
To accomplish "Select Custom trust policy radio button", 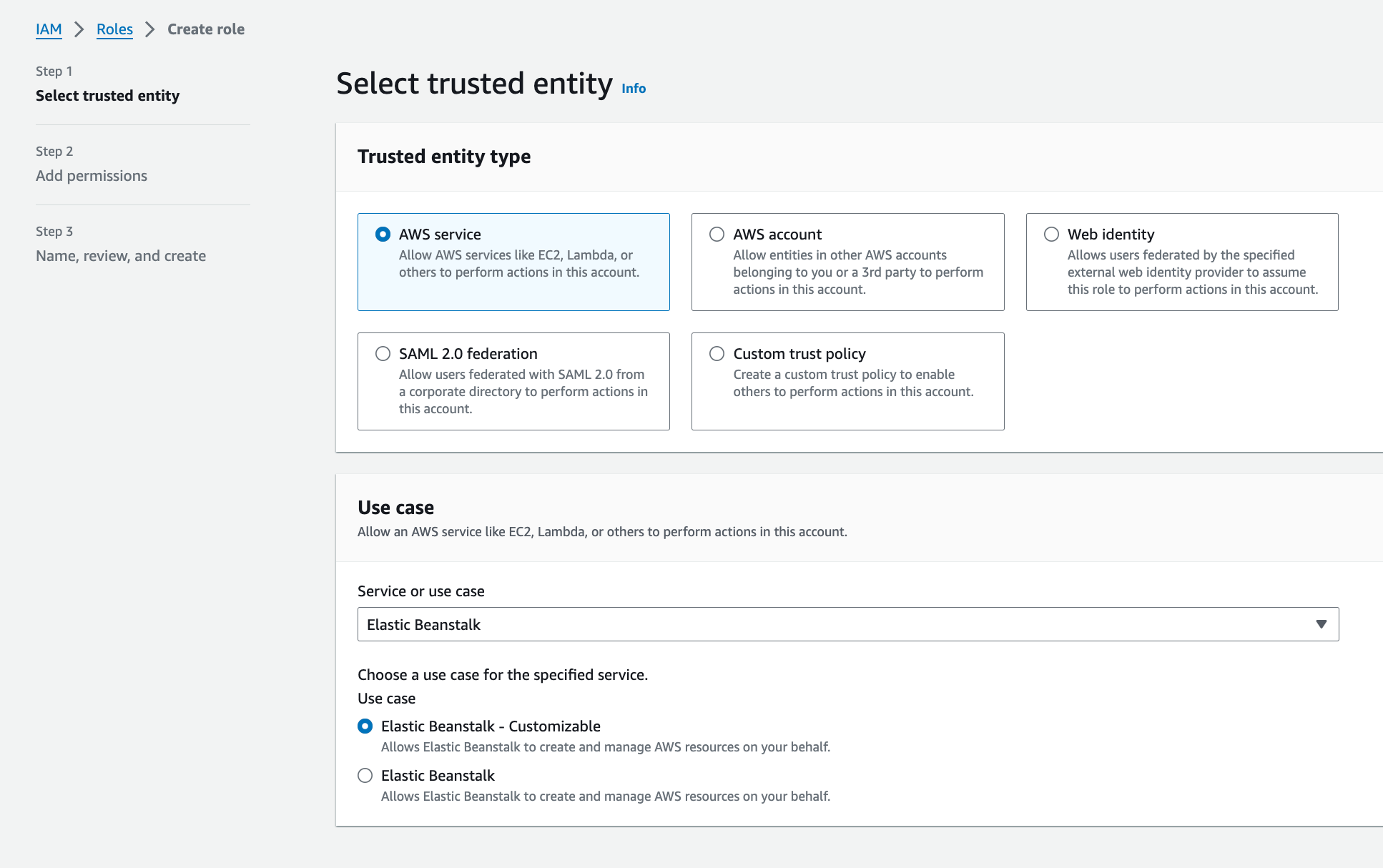I will (717, 354).
